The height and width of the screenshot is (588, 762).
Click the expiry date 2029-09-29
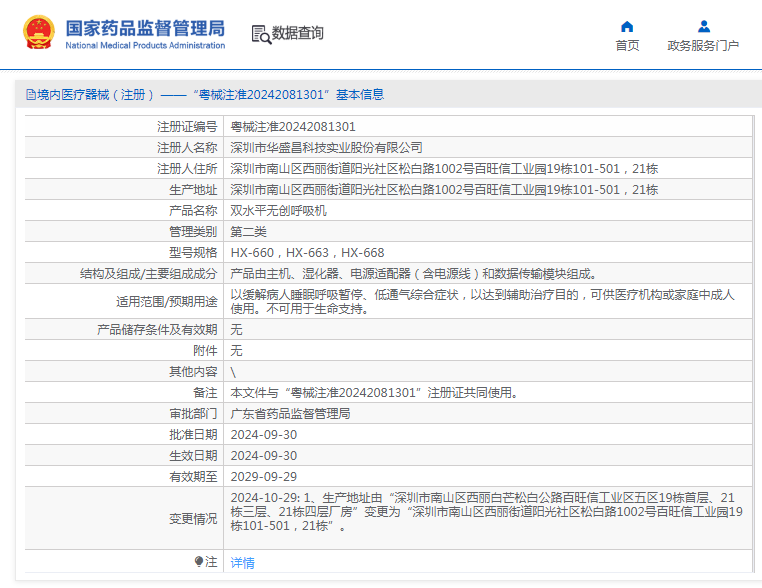264,477
